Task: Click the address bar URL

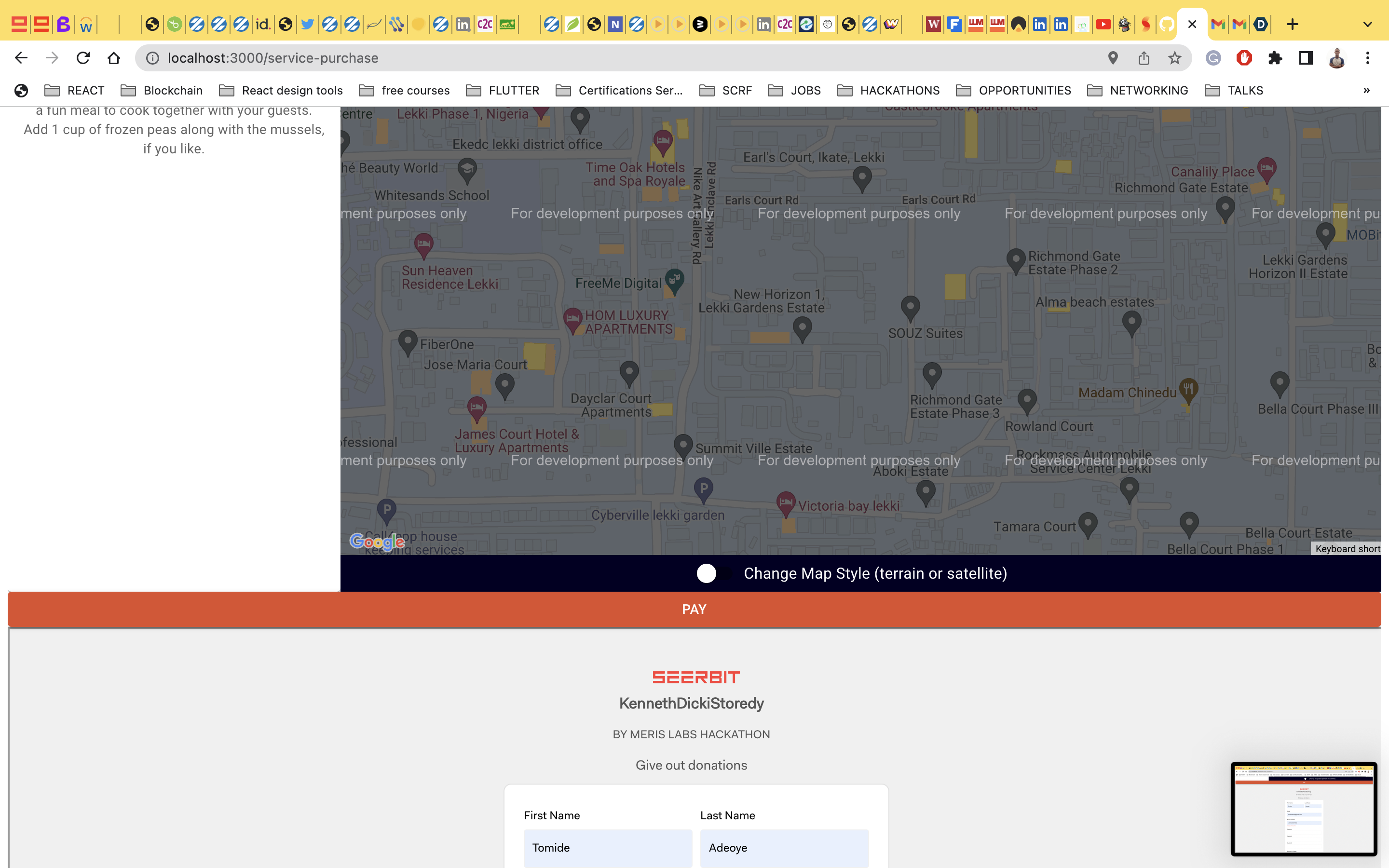Action: [272, 58]
